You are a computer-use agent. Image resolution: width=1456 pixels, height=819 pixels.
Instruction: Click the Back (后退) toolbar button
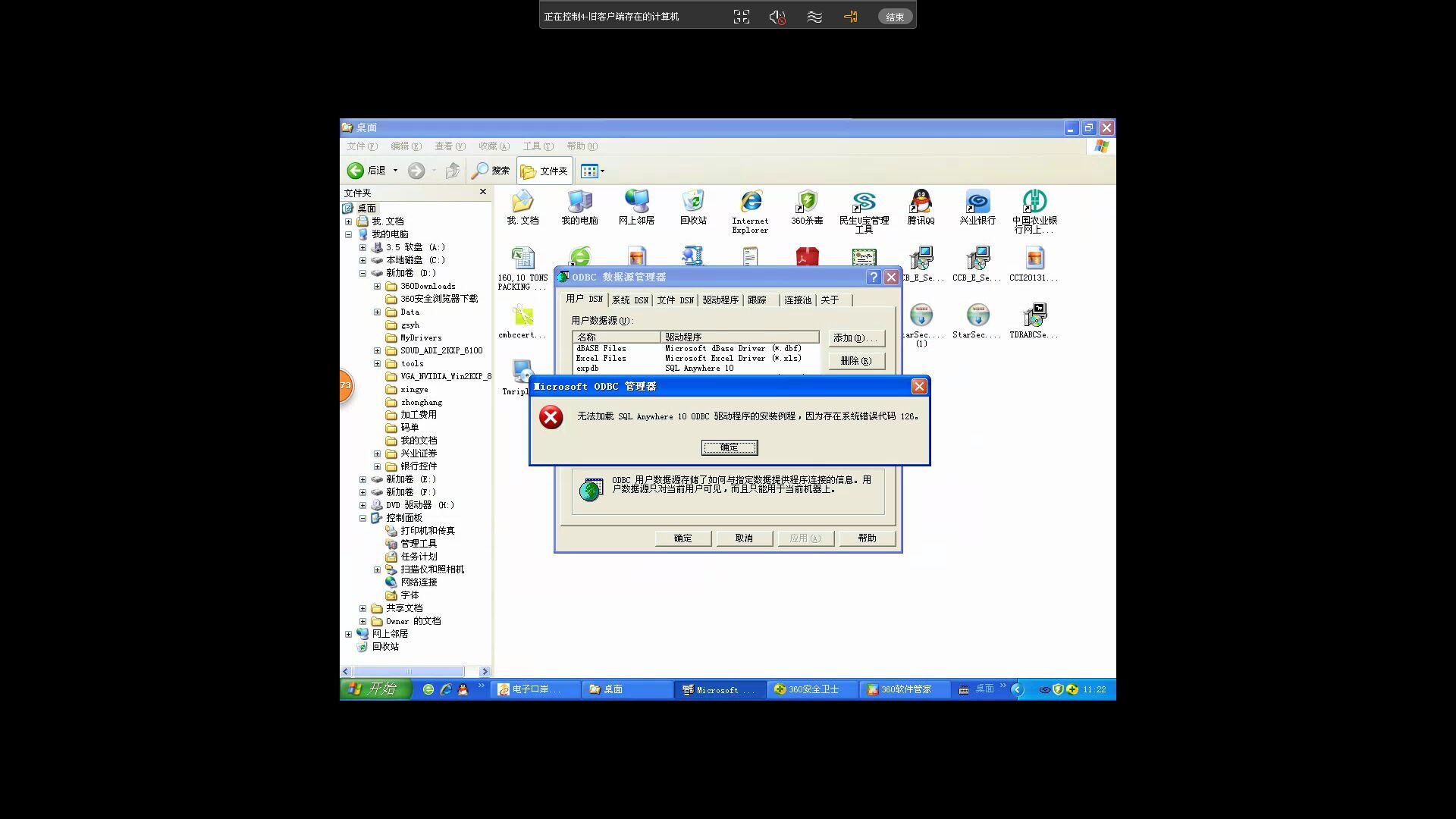pos(366,171)
